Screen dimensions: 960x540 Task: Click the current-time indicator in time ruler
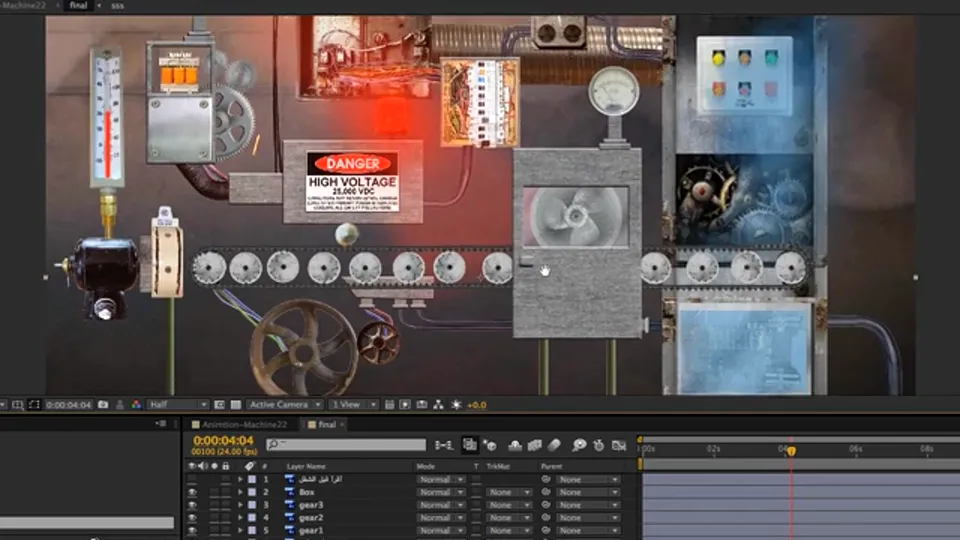tap(791, 451)
